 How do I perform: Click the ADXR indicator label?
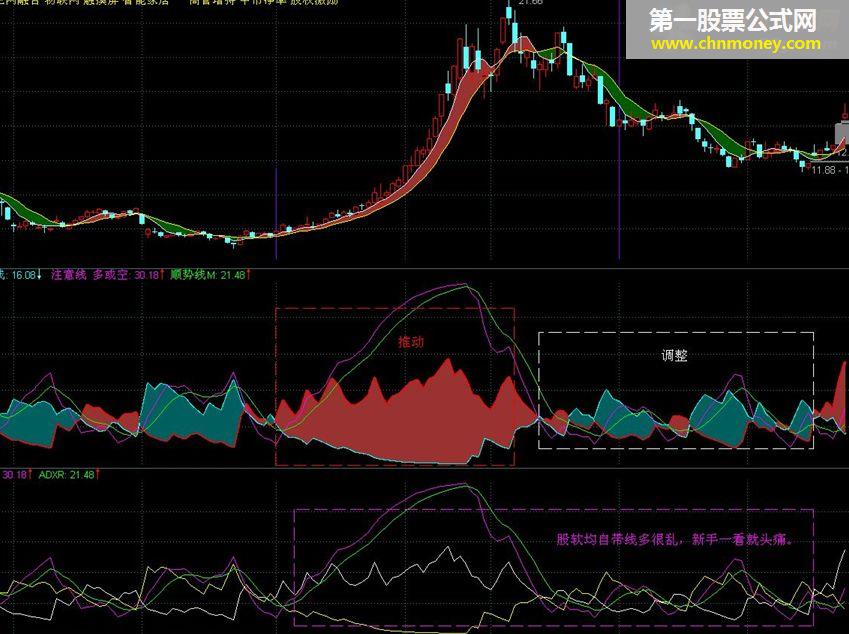click(53, 475)
